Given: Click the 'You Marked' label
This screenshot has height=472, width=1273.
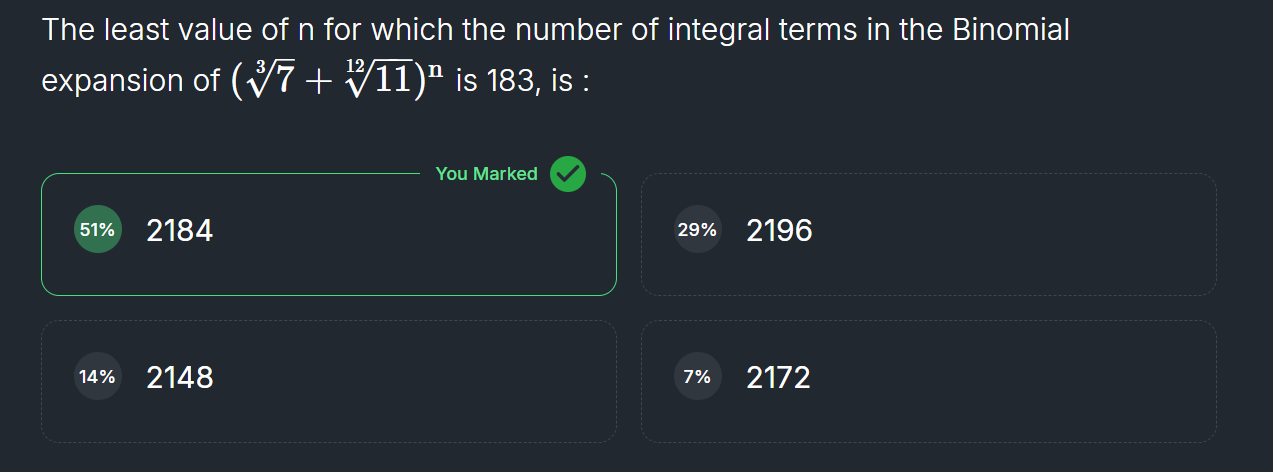Looking at the screenshot, I should tap(486, 174).
